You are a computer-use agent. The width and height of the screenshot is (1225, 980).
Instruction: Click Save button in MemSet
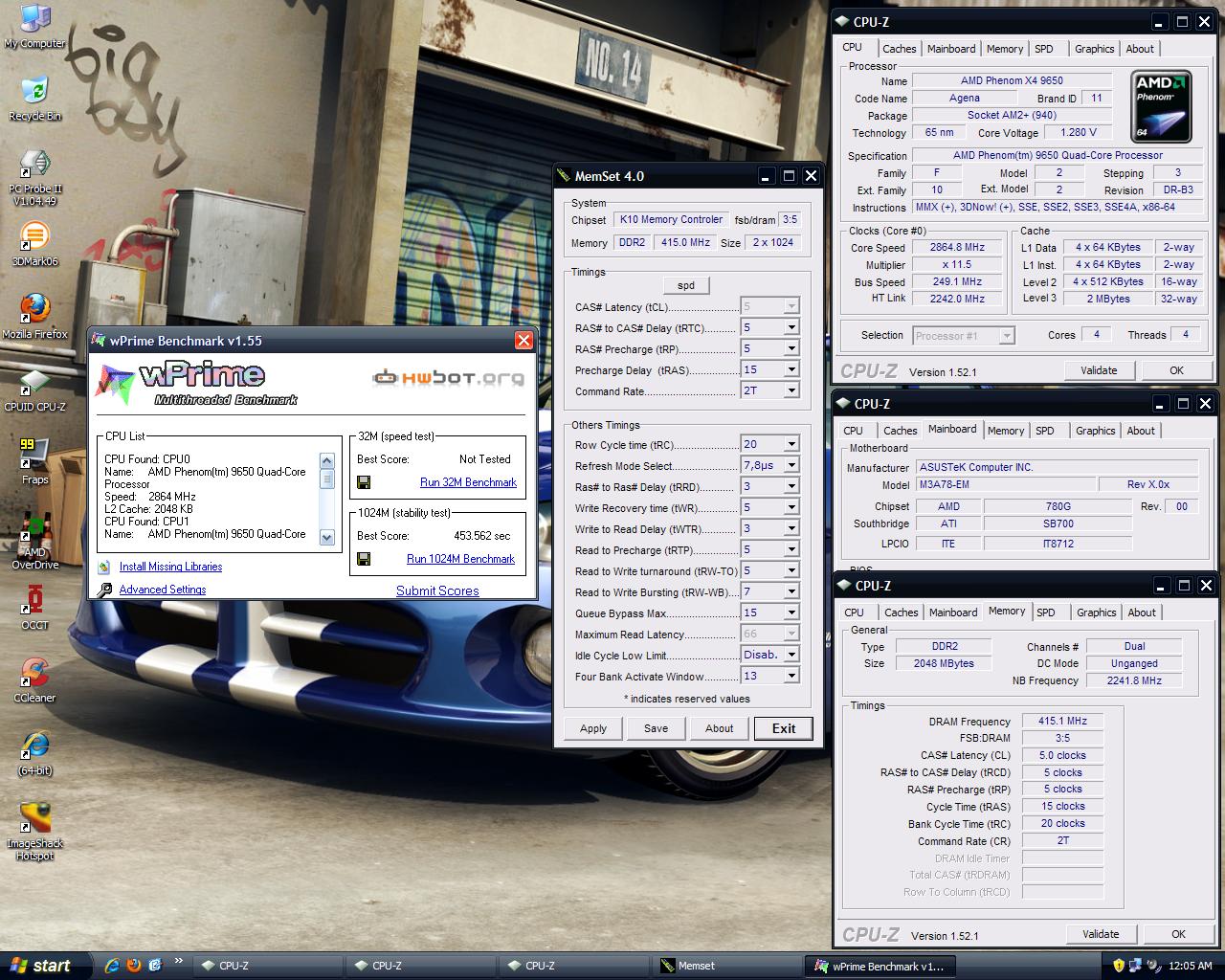point(657,728)
